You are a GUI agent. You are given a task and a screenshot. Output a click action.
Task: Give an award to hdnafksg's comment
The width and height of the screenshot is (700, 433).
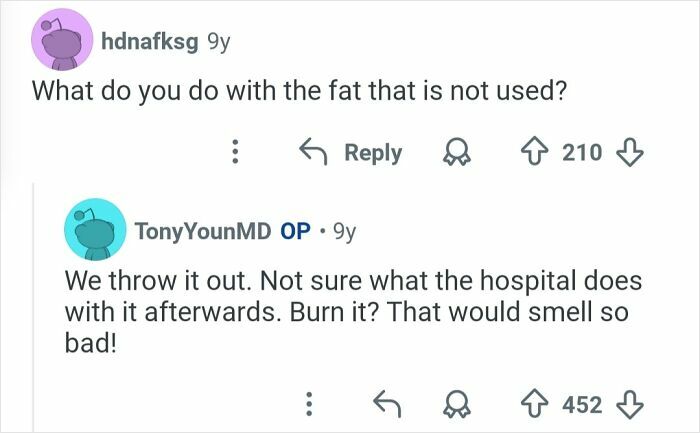point(459,152)
